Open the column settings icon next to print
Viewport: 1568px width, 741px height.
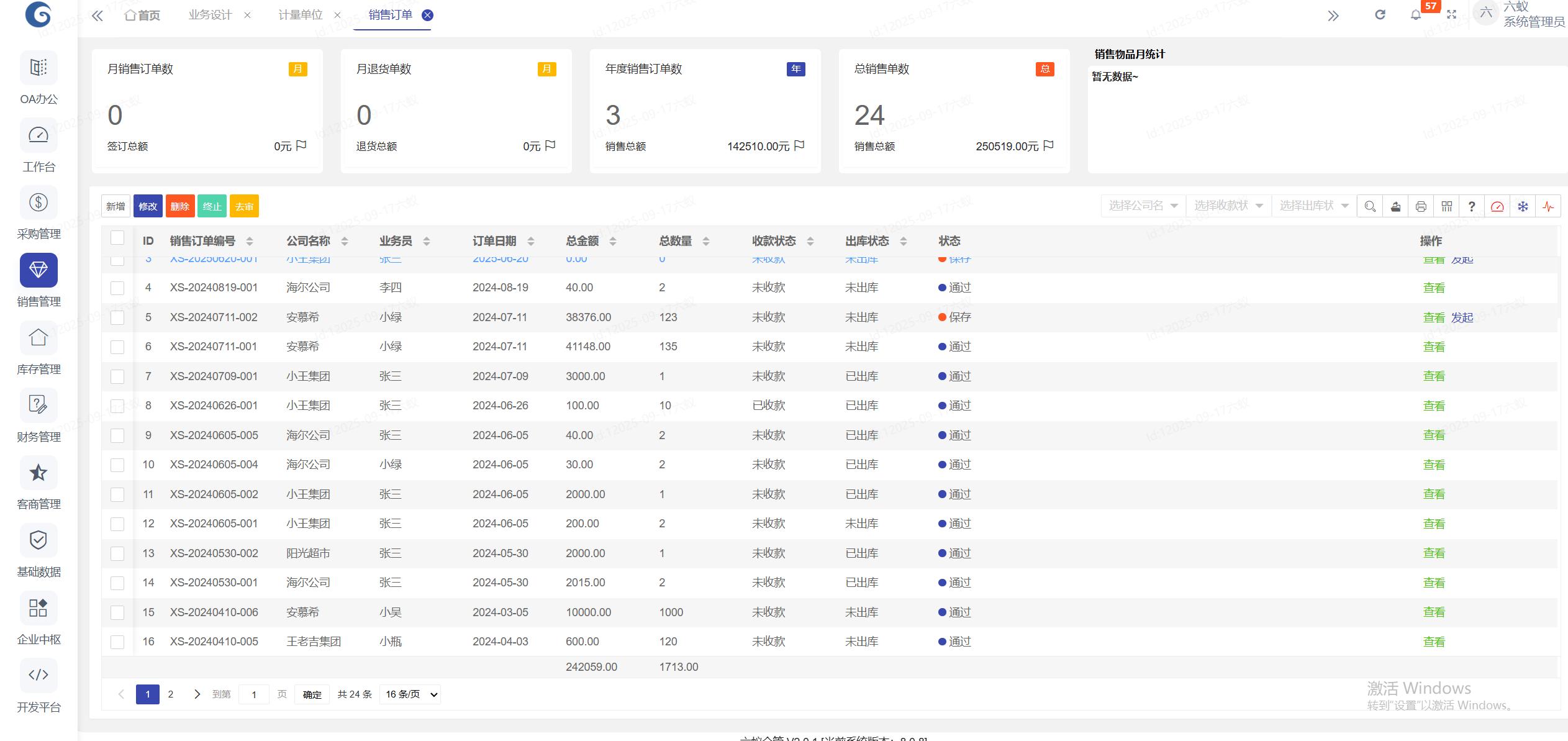tap(1446, 206)
